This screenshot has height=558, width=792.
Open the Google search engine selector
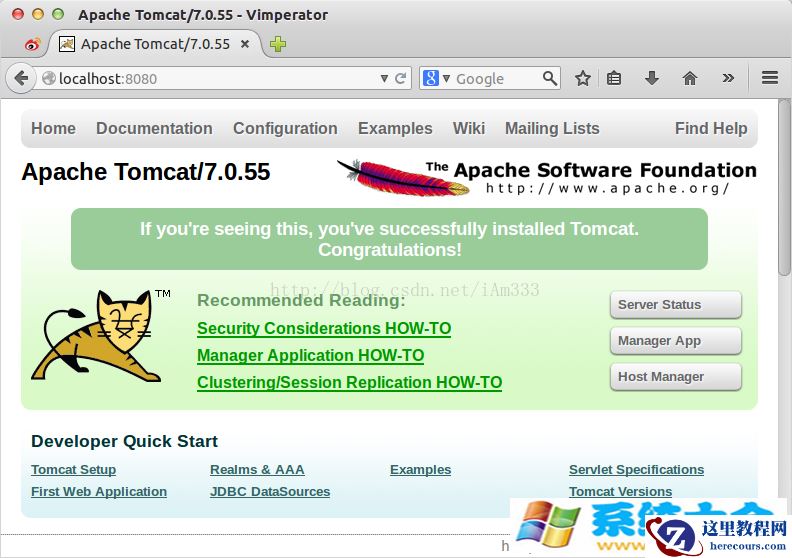coord(436,78)
